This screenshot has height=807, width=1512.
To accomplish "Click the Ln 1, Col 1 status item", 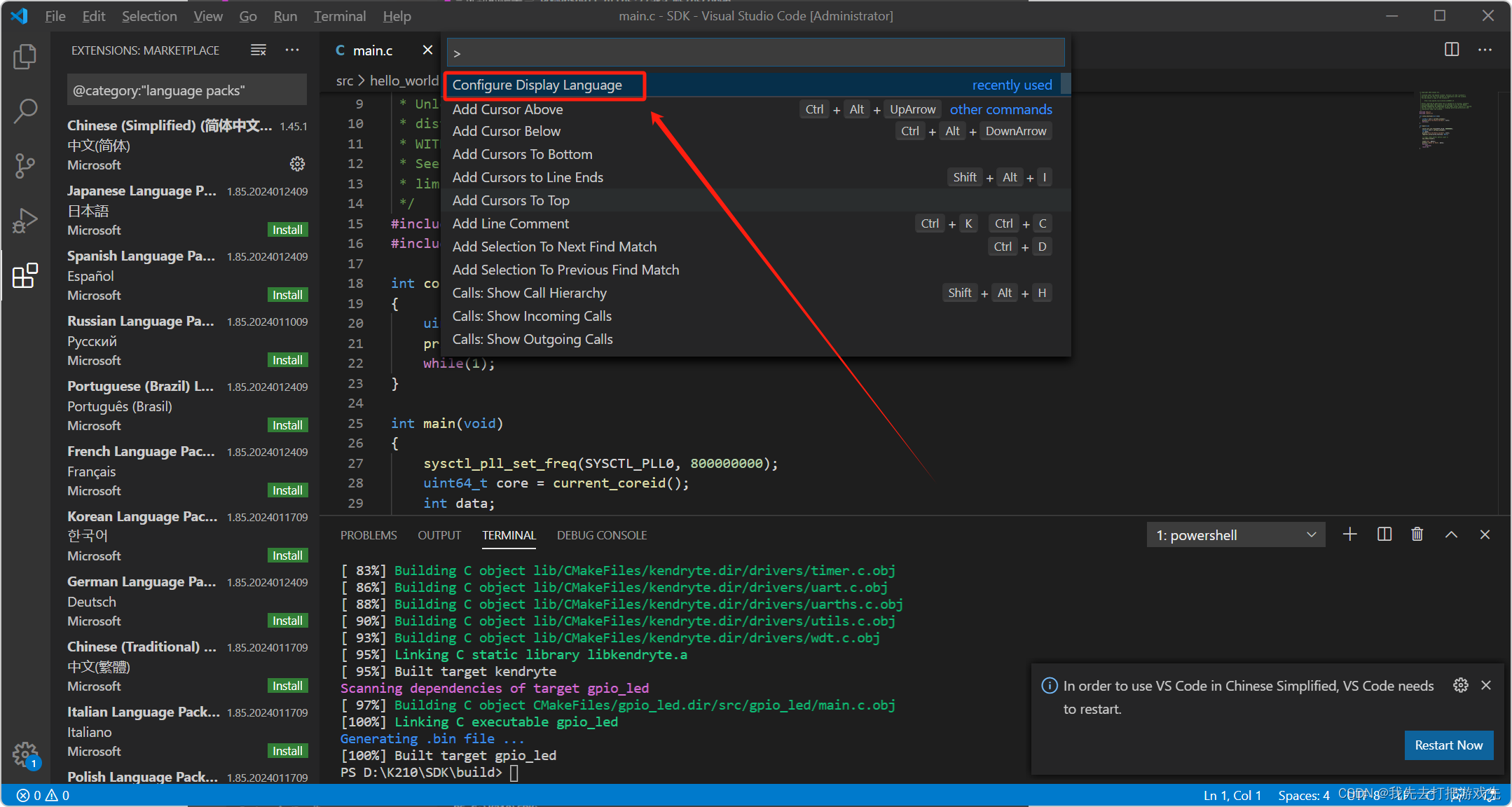I will [x=1232, y=795].
